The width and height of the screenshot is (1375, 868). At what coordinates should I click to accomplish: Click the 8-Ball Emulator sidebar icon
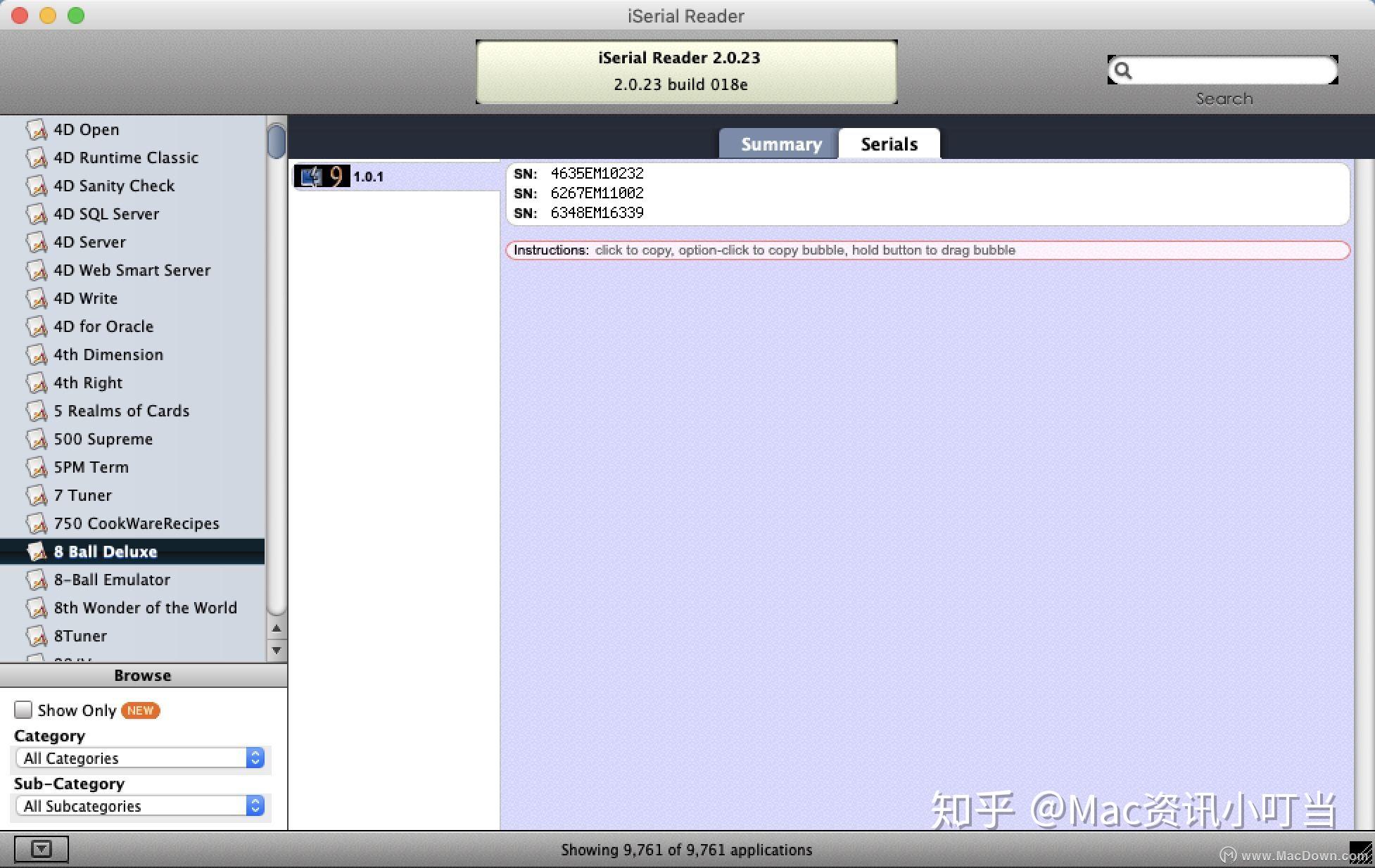[37, 579]
